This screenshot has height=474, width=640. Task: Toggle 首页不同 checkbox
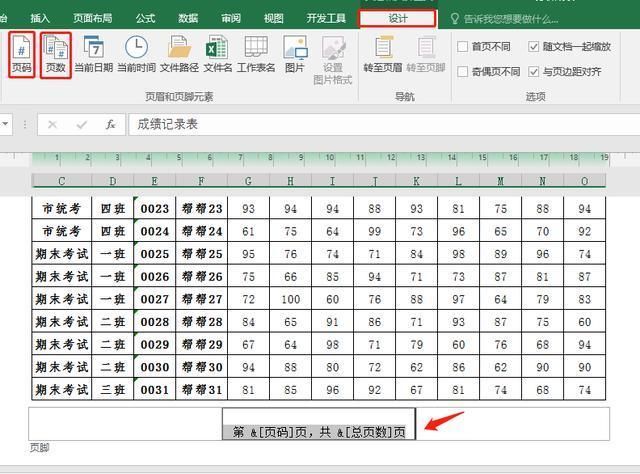pos(462,47)
